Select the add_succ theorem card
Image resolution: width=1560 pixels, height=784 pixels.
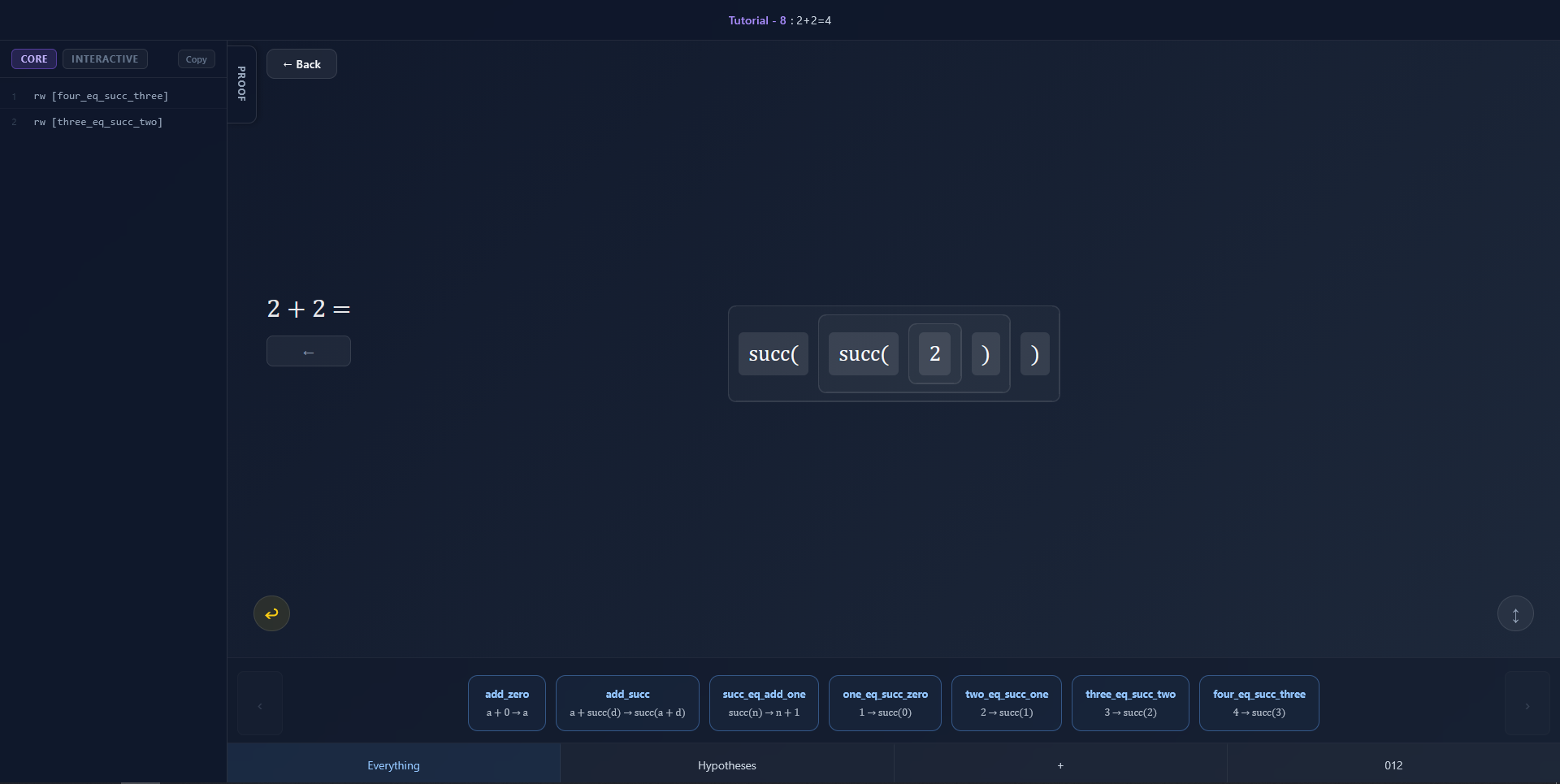627,703
